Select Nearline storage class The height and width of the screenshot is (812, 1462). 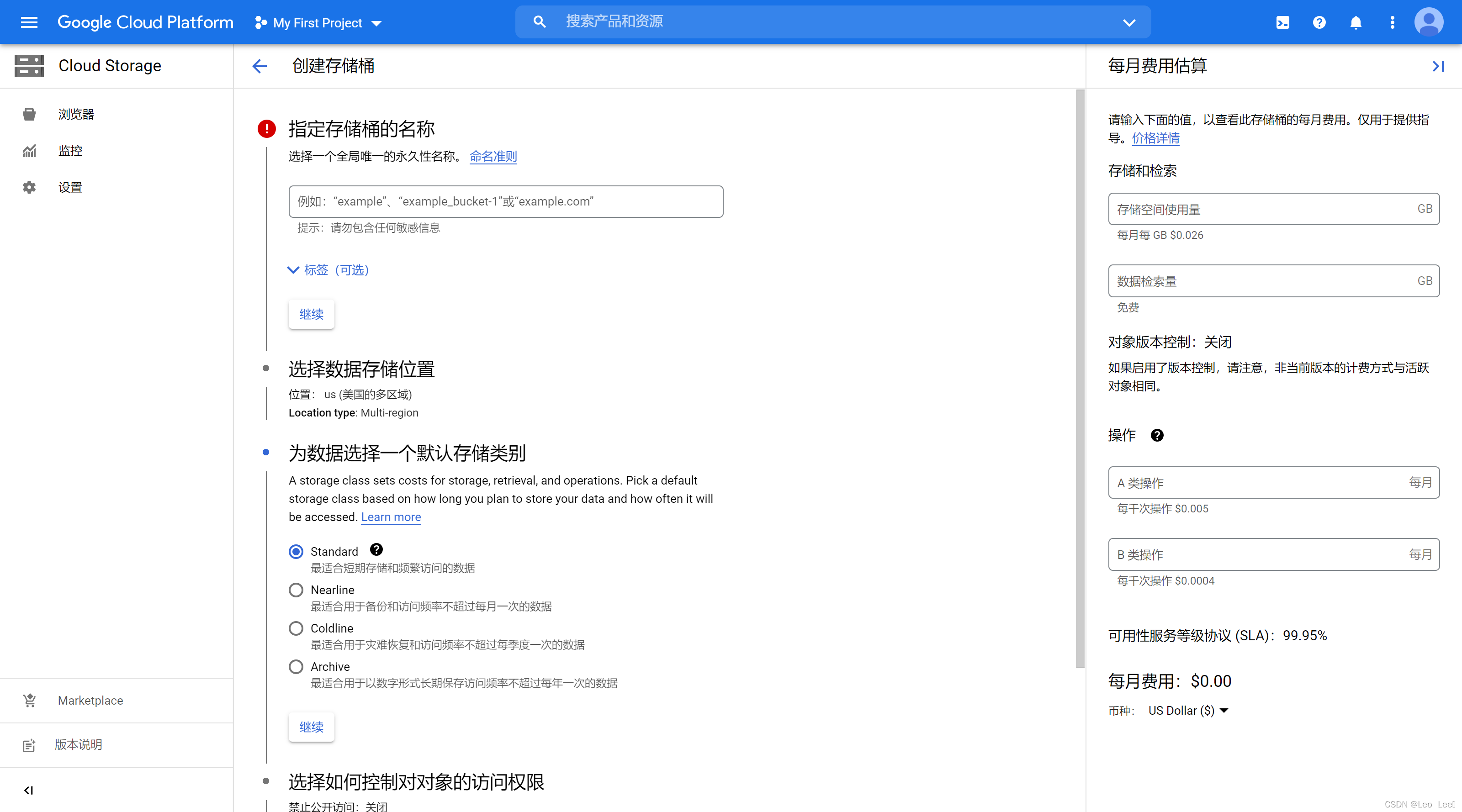[296, 590]
